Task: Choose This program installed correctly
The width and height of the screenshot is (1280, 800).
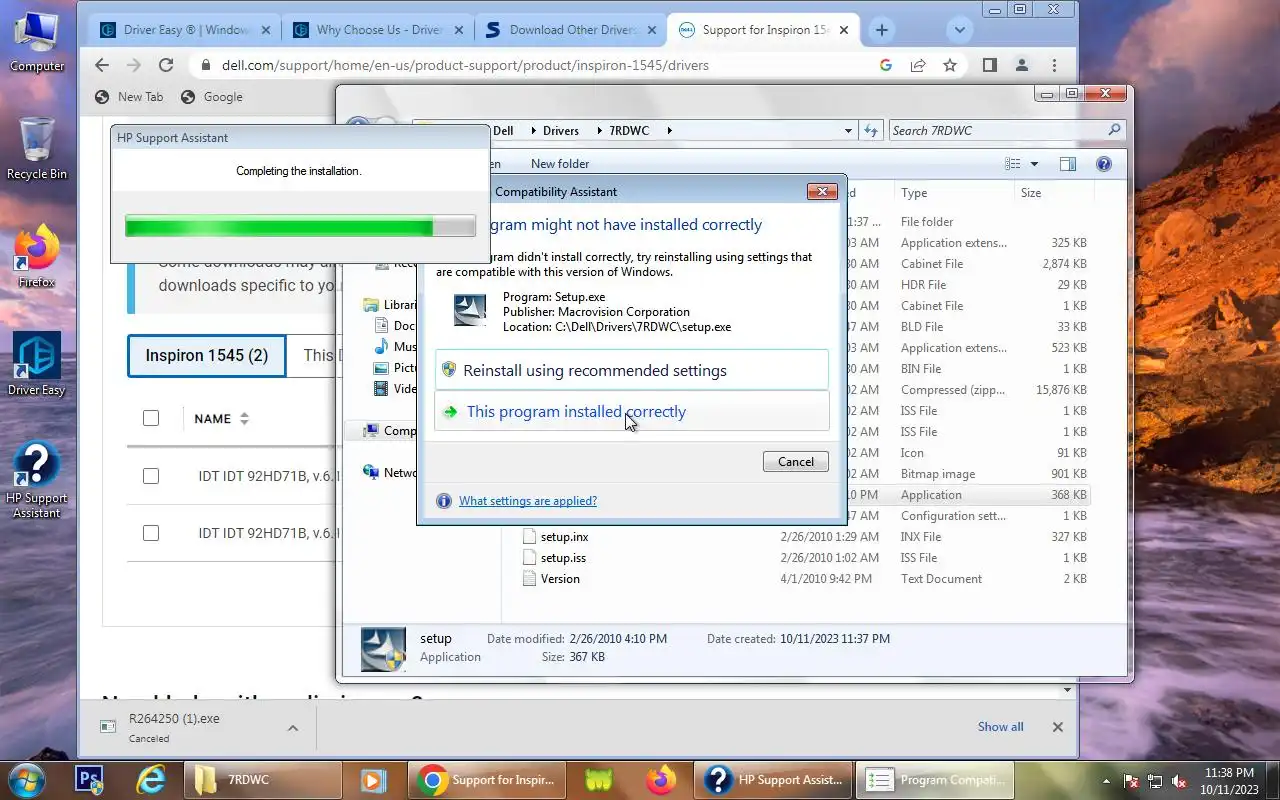Action: click(x=632, y=411)
